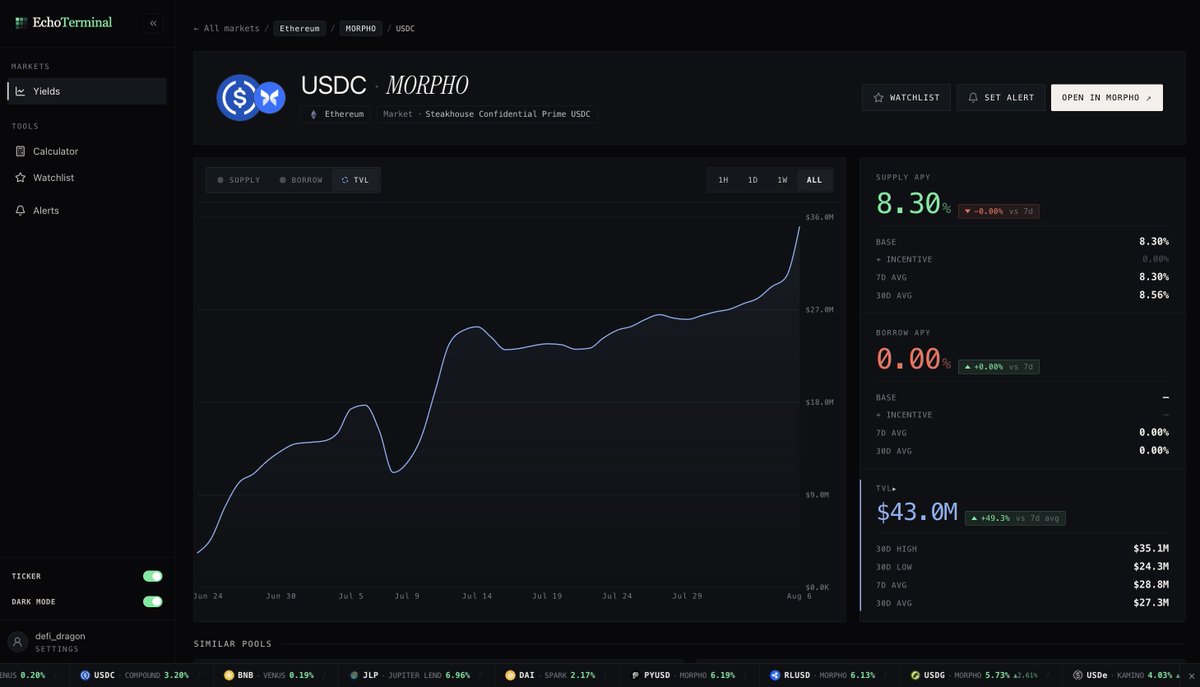Collapse the sidebar with the chevron button
Viewport: 1200px width, 687px height.
153,22
